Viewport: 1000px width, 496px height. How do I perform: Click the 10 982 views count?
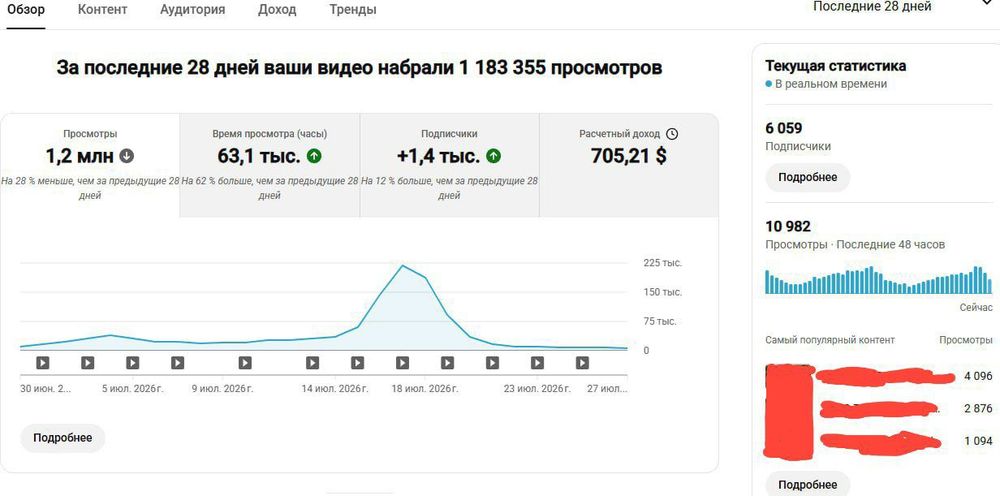[x=788, y=226]
